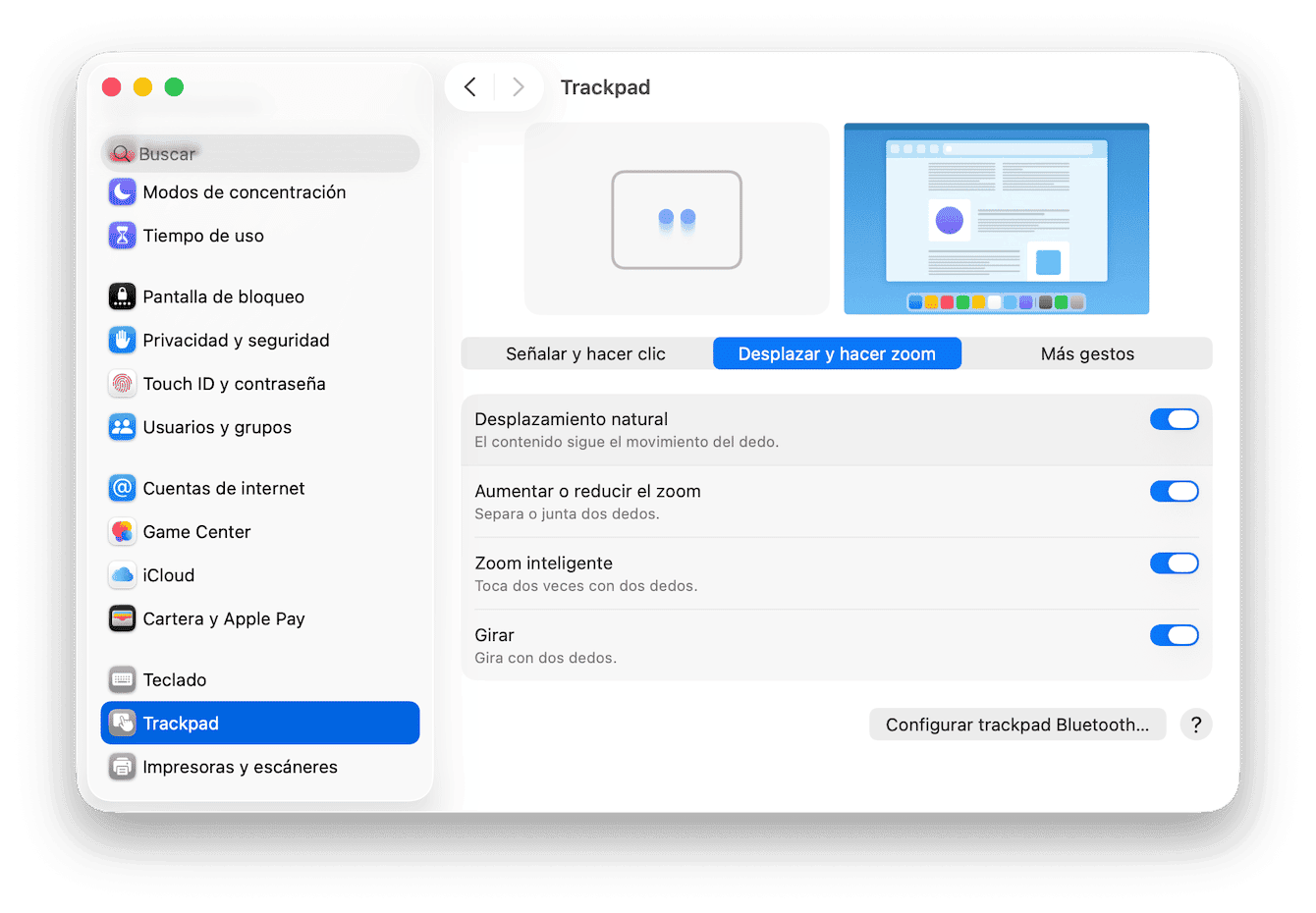Open Impresoras y escáneres label

click(x=241, y=767)
